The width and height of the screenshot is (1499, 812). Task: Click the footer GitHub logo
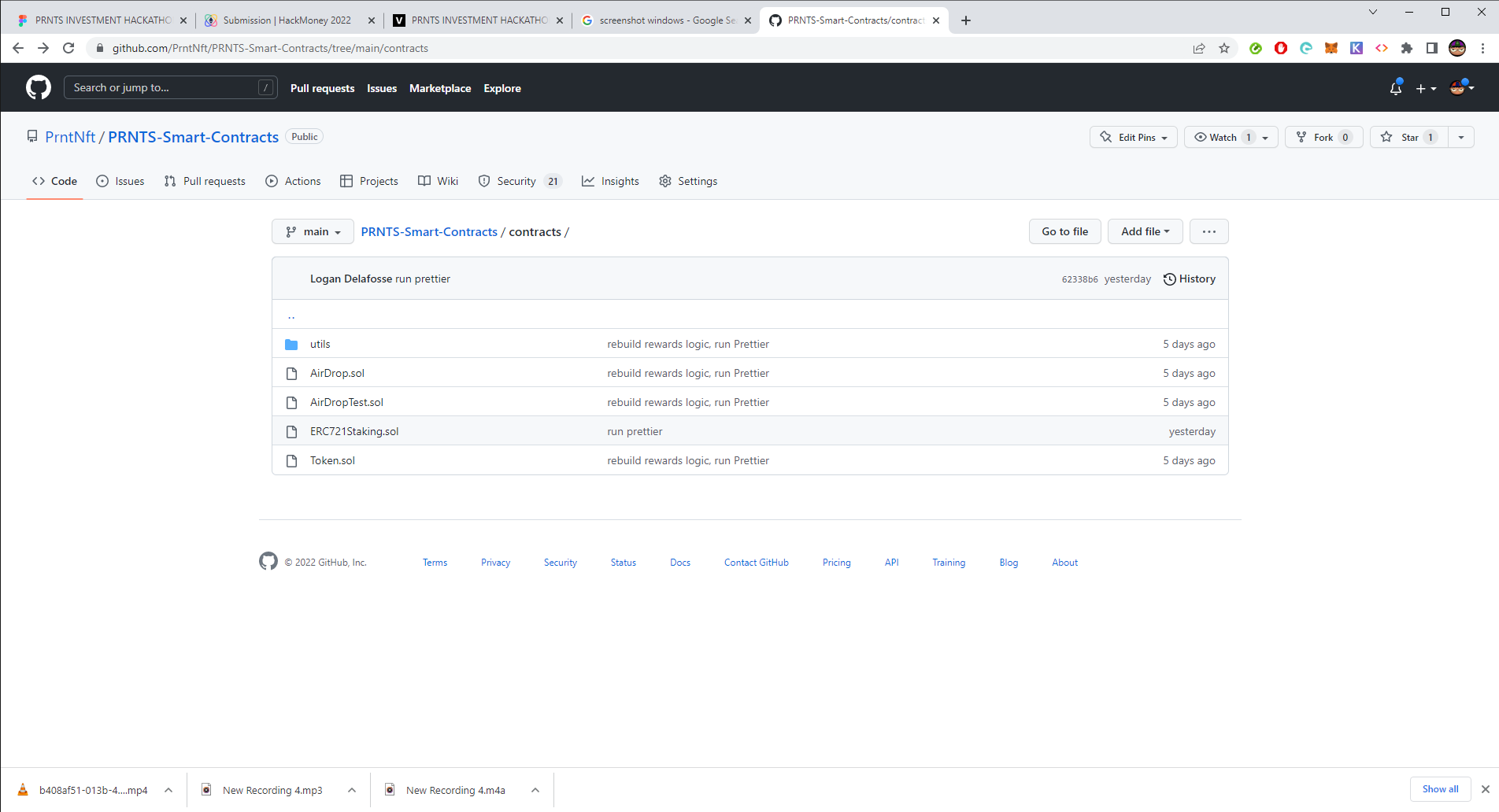tap(268, 561)
